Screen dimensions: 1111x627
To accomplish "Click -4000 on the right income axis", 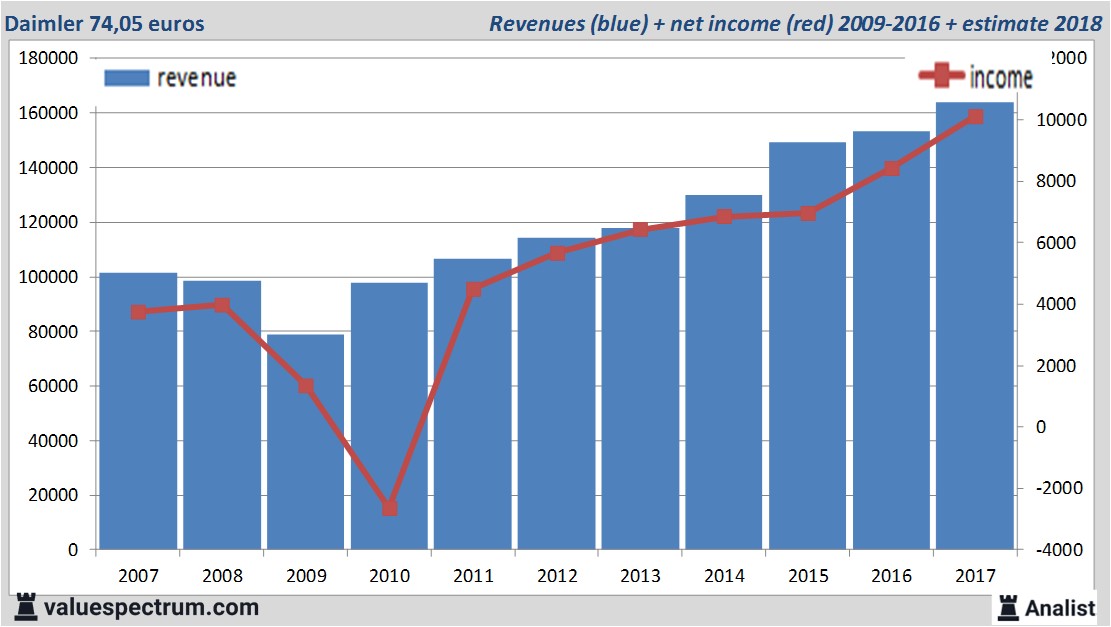I will pyautogui.click(x=1059, y=550).
